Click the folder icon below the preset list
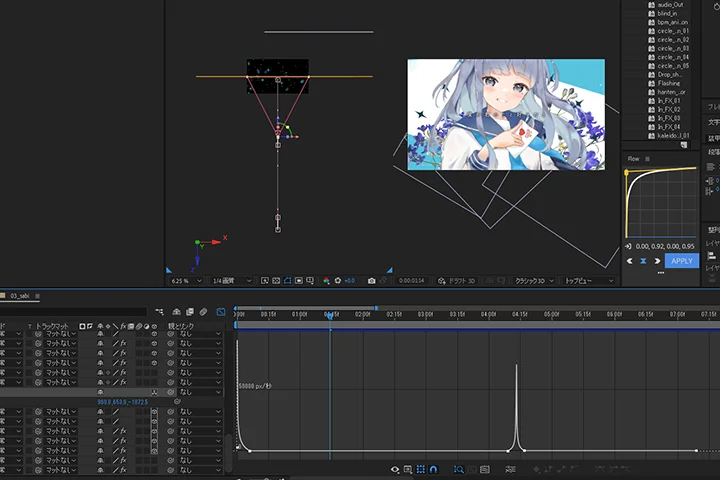This screenshot has width=720, height=480. coord(684,145)
